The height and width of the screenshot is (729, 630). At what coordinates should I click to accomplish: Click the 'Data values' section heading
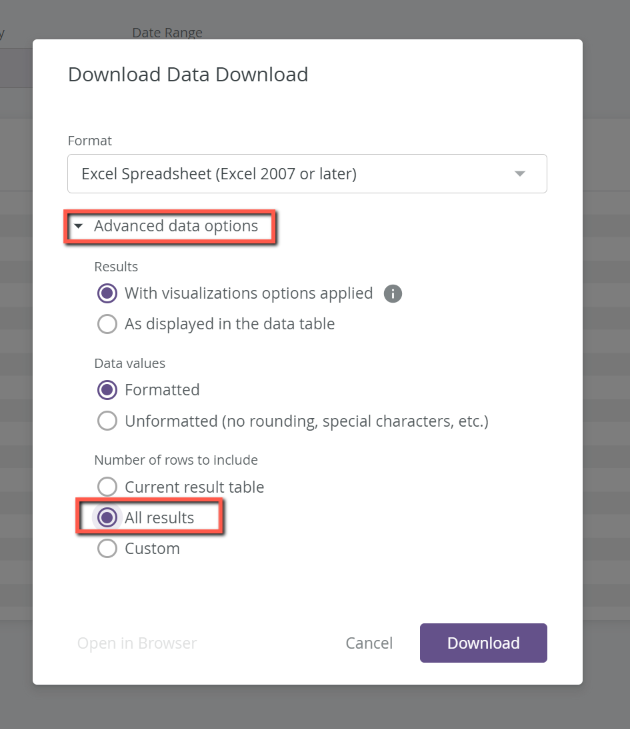click(x=130, y=363)
